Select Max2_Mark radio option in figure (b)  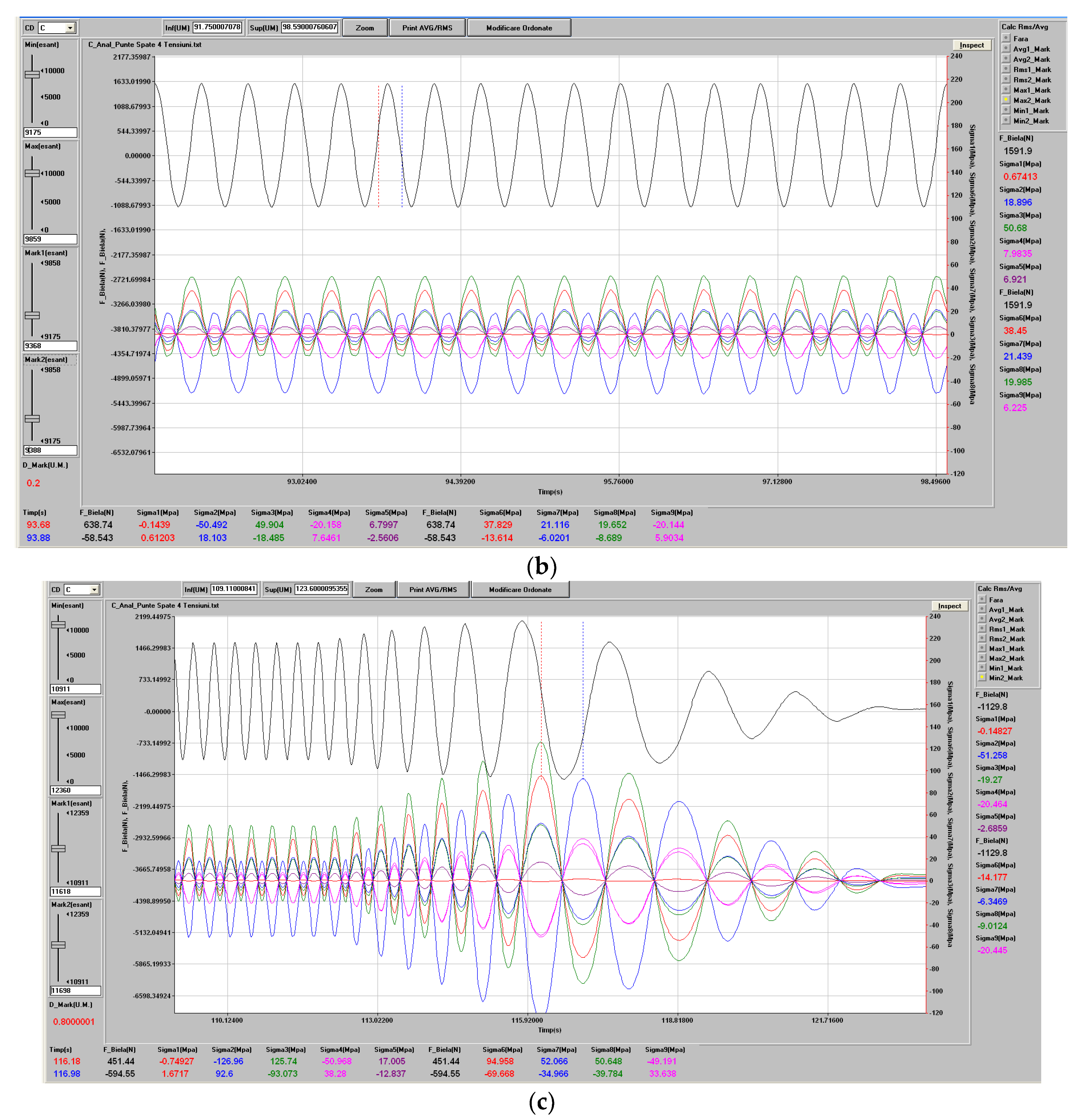click(x=1006, y=100)
